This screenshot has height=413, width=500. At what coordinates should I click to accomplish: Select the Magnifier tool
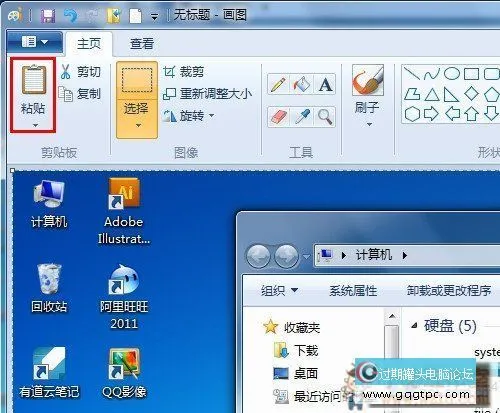click(x=325, y=116)
